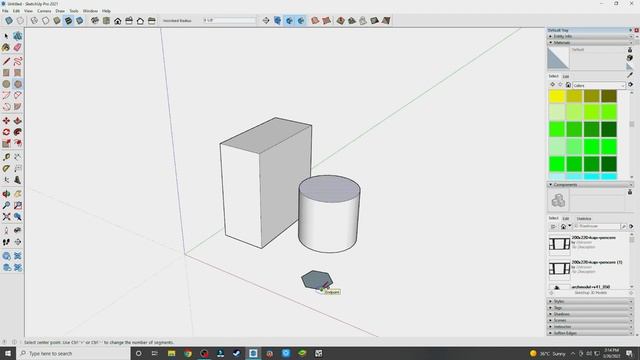The image size is (640, 360).
Task: Toggle Monochrome face style
Action: 80,20
